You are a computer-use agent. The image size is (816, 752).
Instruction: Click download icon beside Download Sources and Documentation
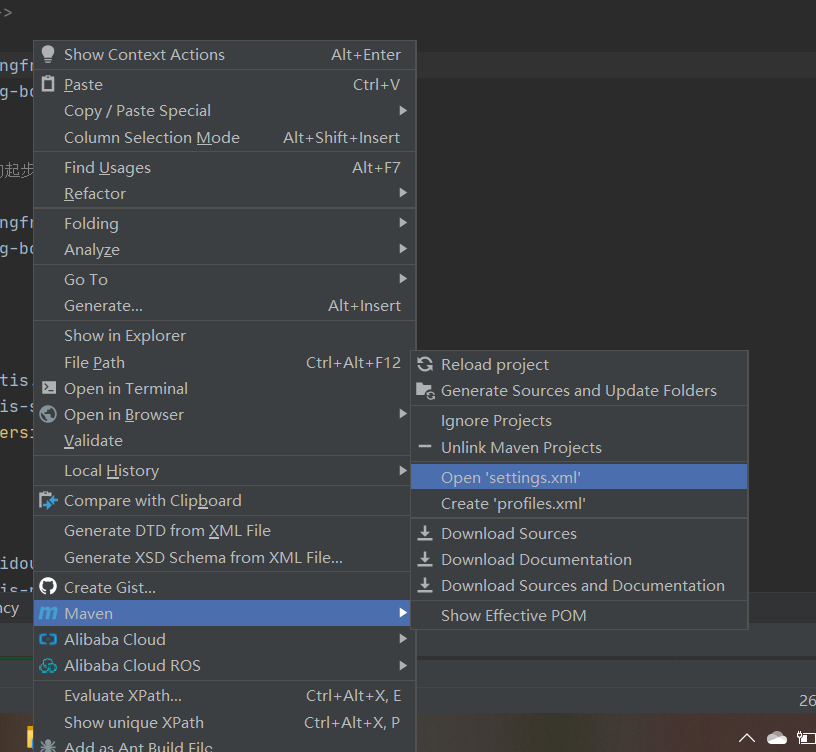[x=425, y=585]
